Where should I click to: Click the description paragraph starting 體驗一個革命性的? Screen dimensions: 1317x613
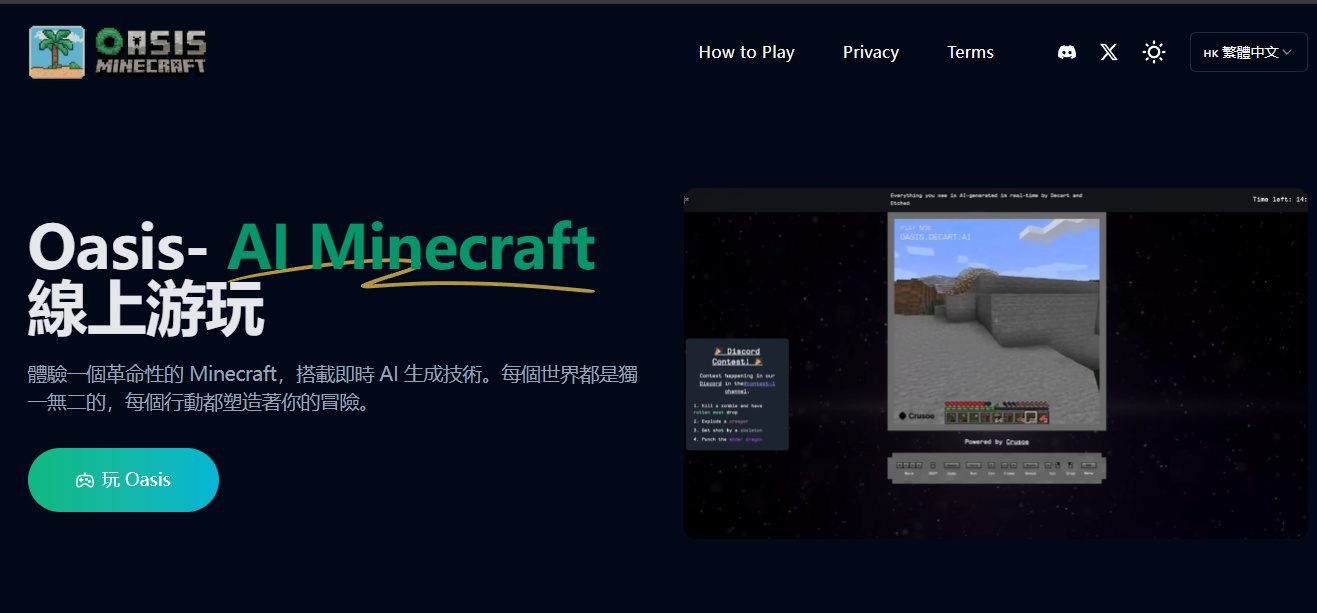[333, 390]
